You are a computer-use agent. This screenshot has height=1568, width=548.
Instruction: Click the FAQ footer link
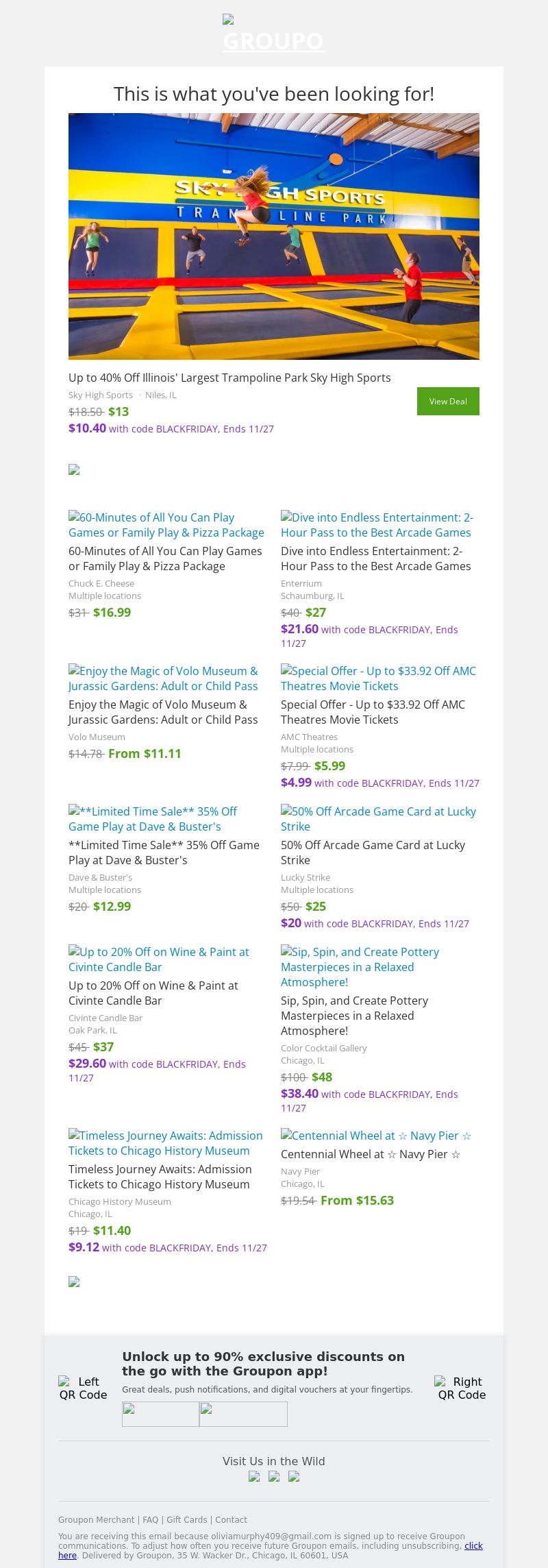click(x=150, y=1520)
